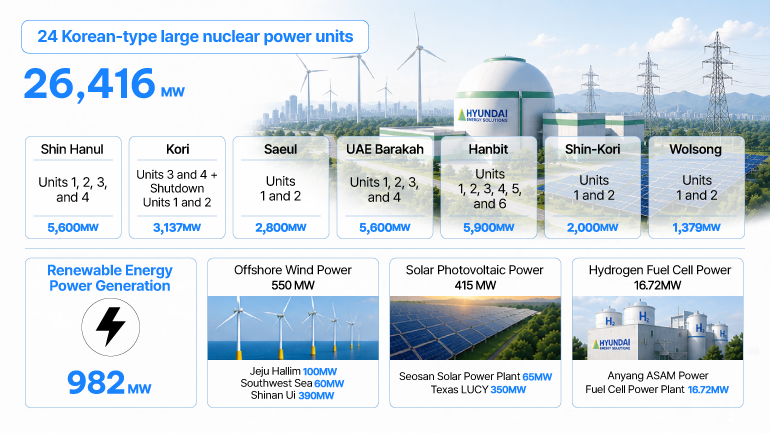Click the 'Hydrogen Fuel Cell Power' title
Image resolution: width=770 pixels, height=433 pixels.
click(x=660, y=270)
